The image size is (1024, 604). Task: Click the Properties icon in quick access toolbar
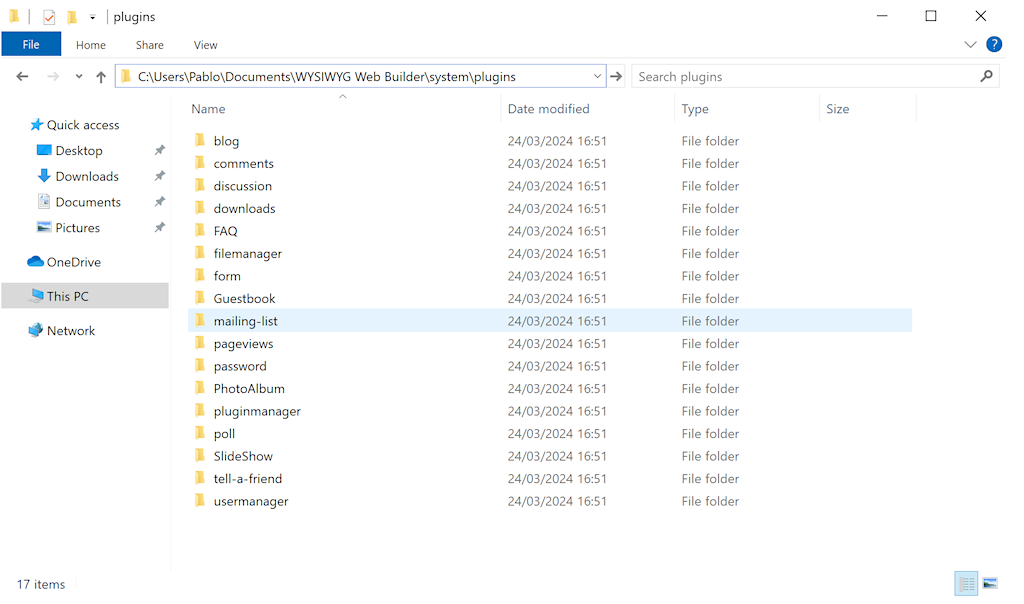(49, 17)
